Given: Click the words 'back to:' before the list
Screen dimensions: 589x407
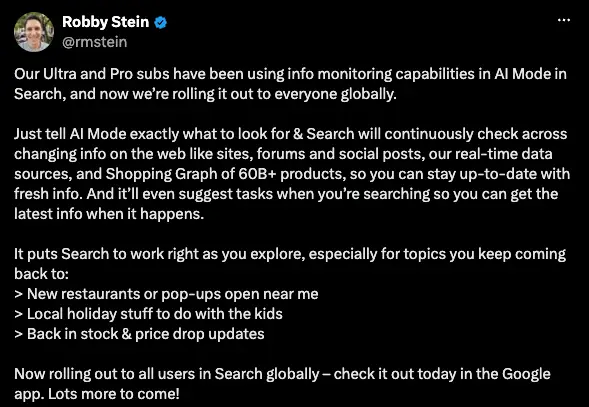Looking at the screenshot, I should coord(41,274).
